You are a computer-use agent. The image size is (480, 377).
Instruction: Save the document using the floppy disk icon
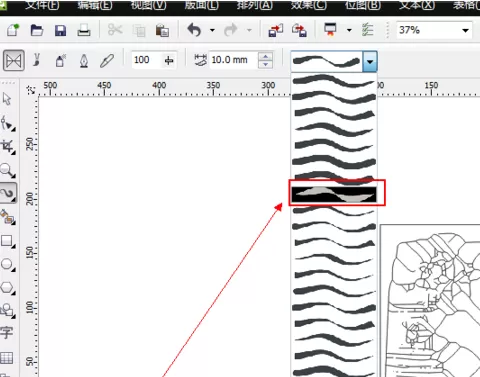[60, 30]
